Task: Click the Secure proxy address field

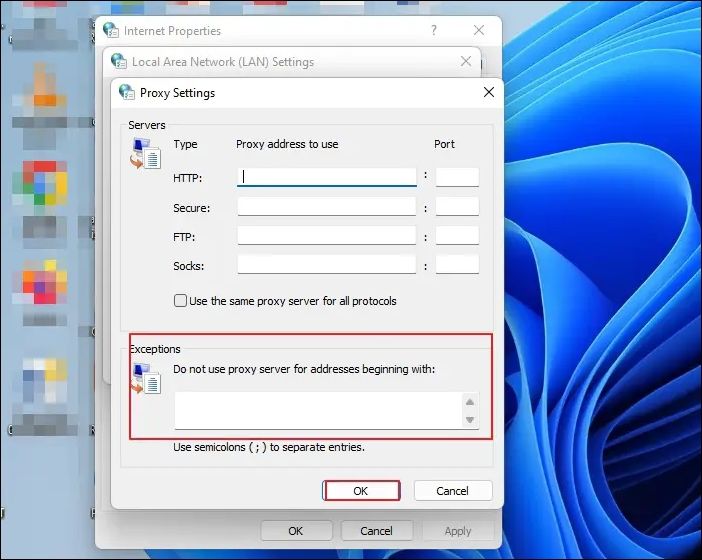Action: click(326, 207)
